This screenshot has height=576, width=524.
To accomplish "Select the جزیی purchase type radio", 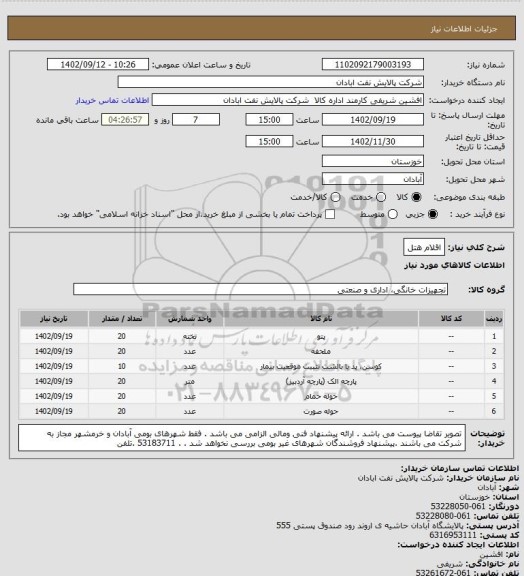I will coord(433,215).
